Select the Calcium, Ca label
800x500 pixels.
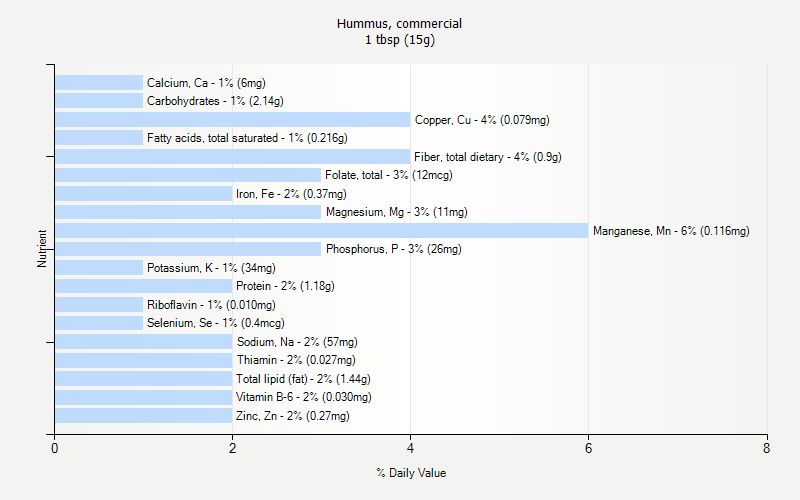pos(206,83)
